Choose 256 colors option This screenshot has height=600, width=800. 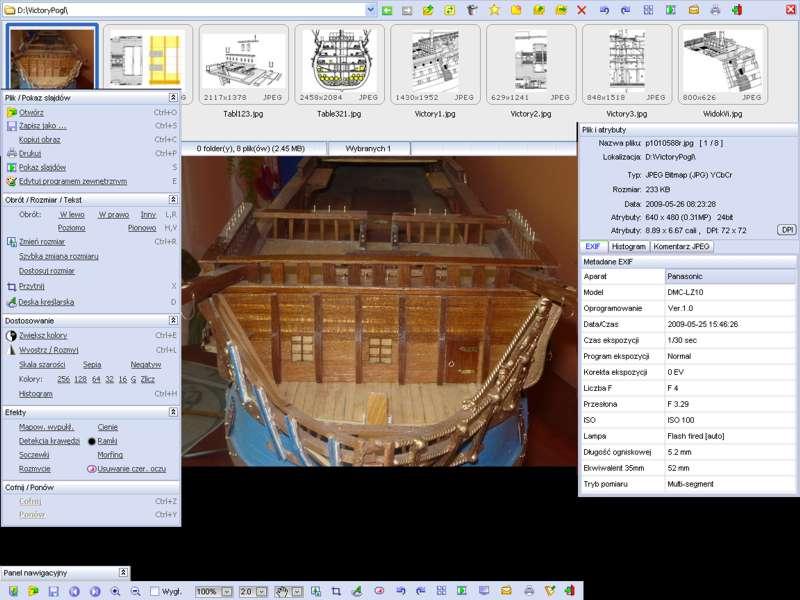tap(64, 380)
